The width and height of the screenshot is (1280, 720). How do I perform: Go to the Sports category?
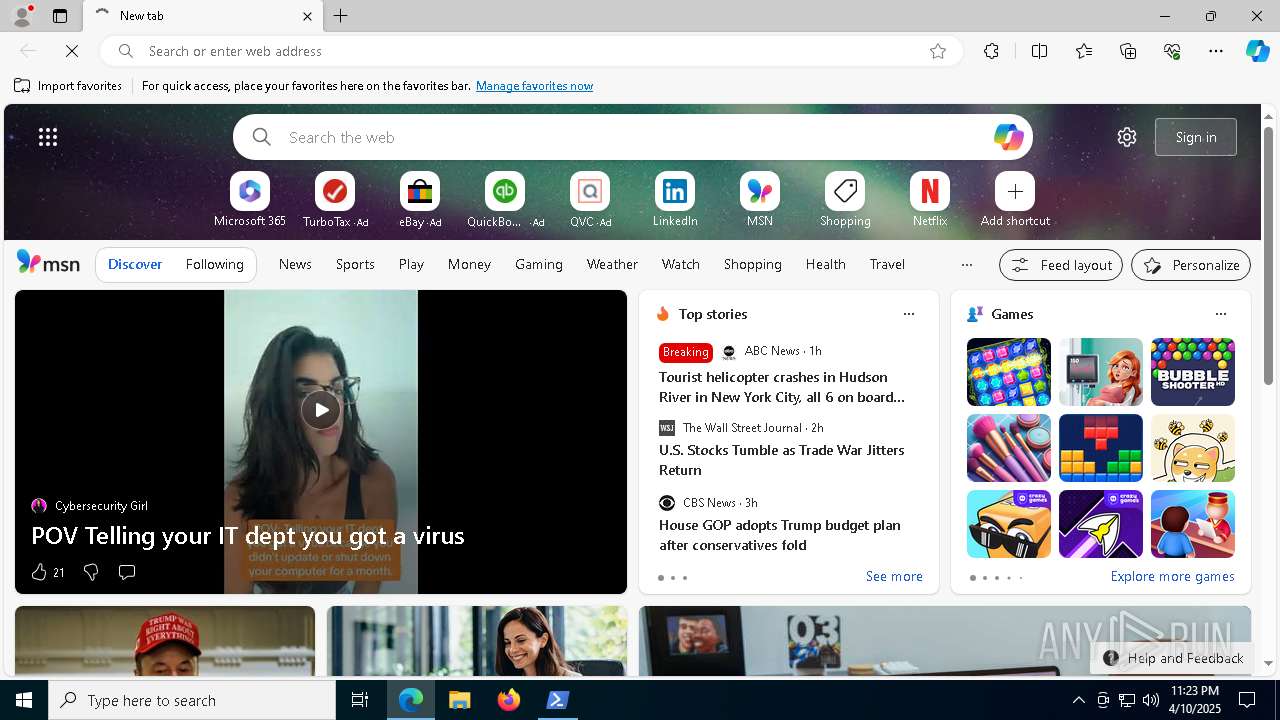pos(355,264)
